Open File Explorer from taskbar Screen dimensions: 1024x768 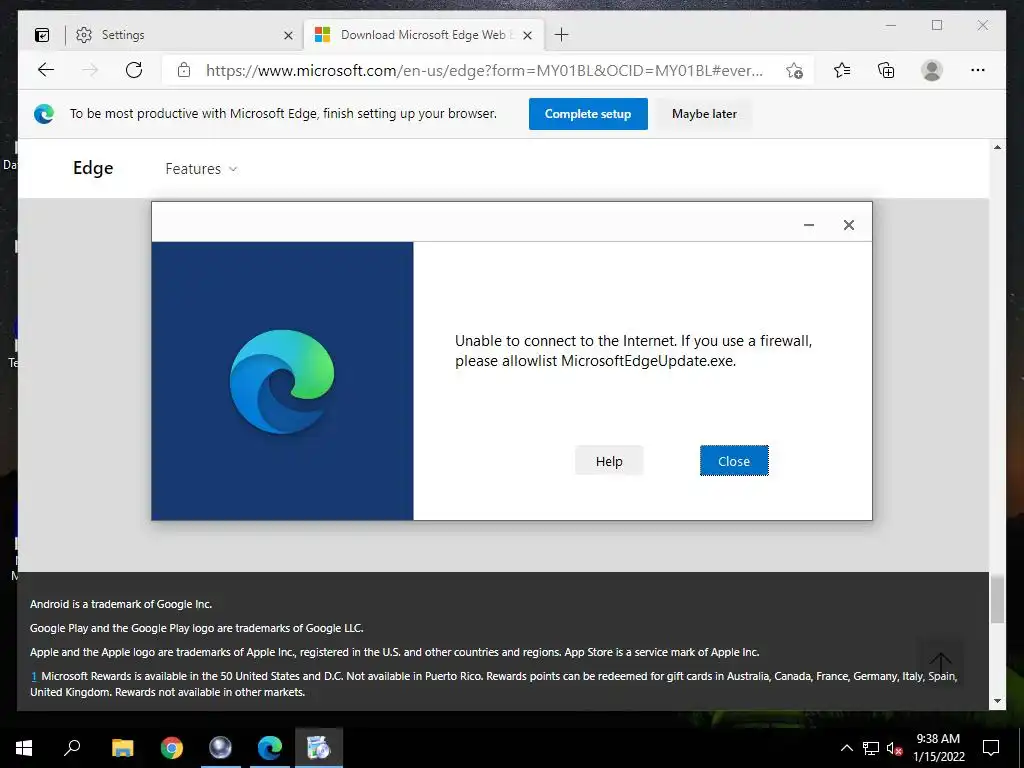click(122, 748)
